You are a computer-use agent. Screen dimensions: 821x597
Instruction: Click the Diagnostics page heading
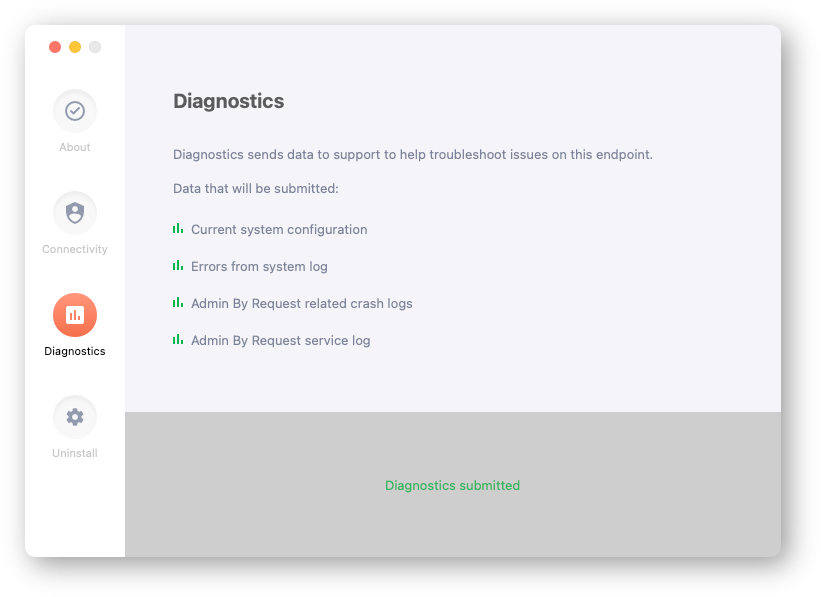pos(229,101)
